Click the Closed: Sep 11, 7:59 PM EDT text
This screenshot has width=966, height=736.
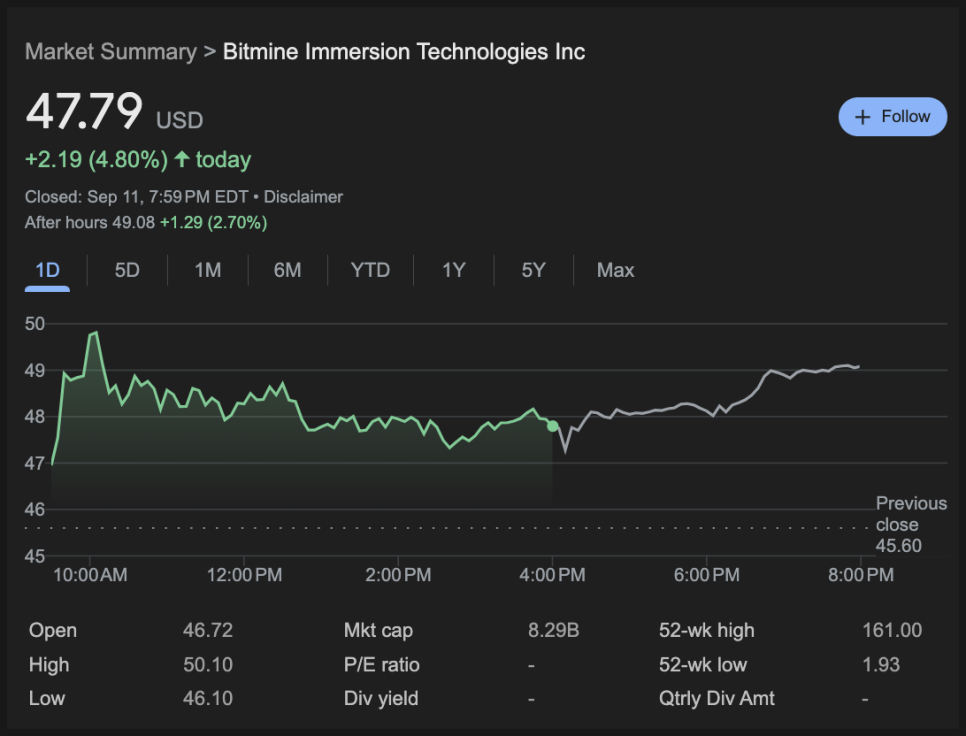click(x=136, y=197)
